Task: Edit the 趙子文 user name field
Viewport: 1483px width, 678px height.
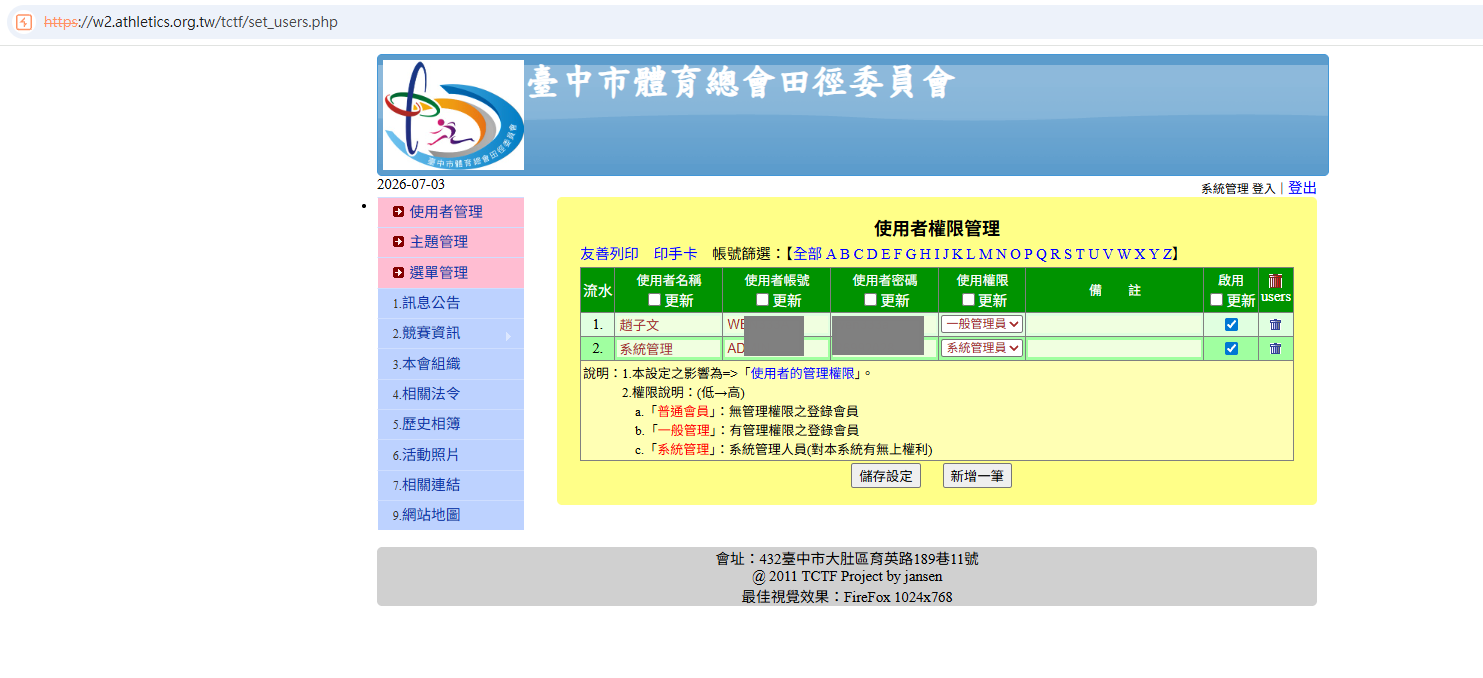Action: click(668, 324)
